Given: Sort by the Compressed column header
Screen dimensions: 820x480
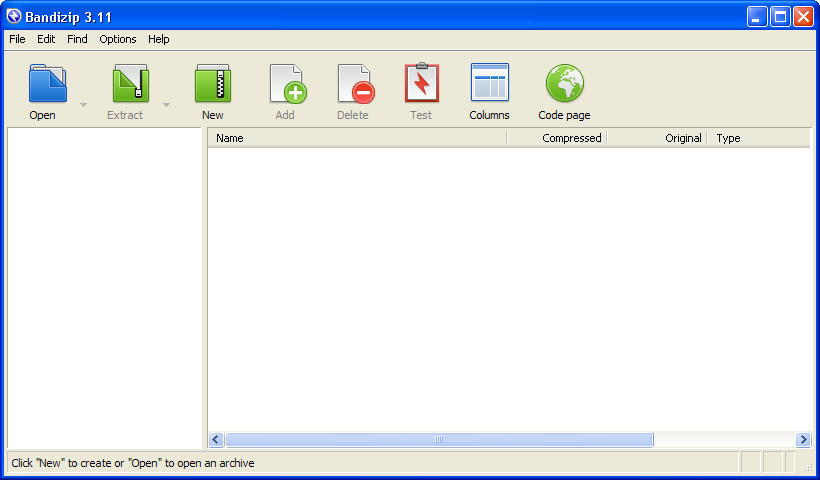Looking at the screenshot, I should 557,138.
